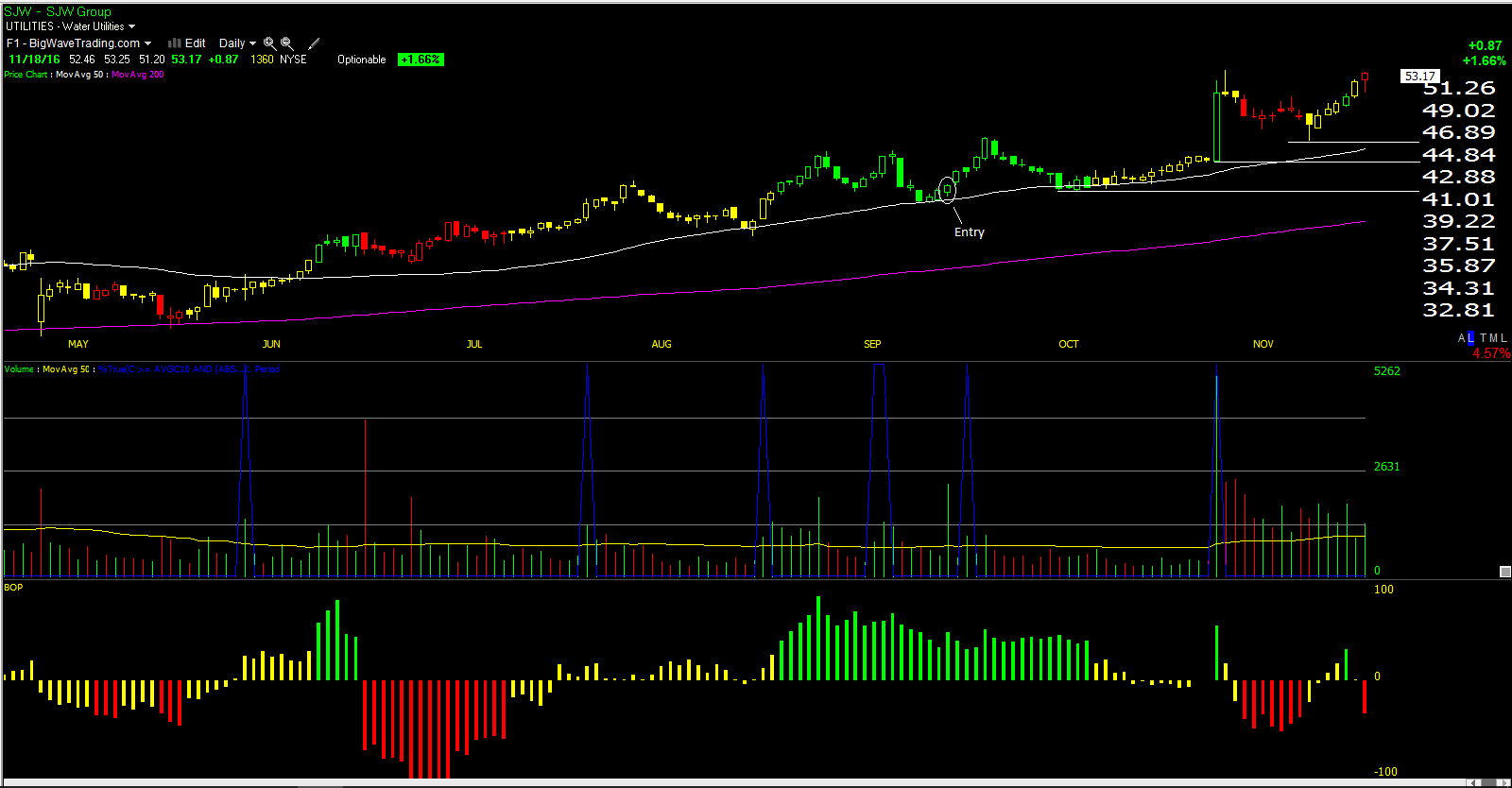
Task: Click the JUN label on time axis
Action: (x=271, y=344)
